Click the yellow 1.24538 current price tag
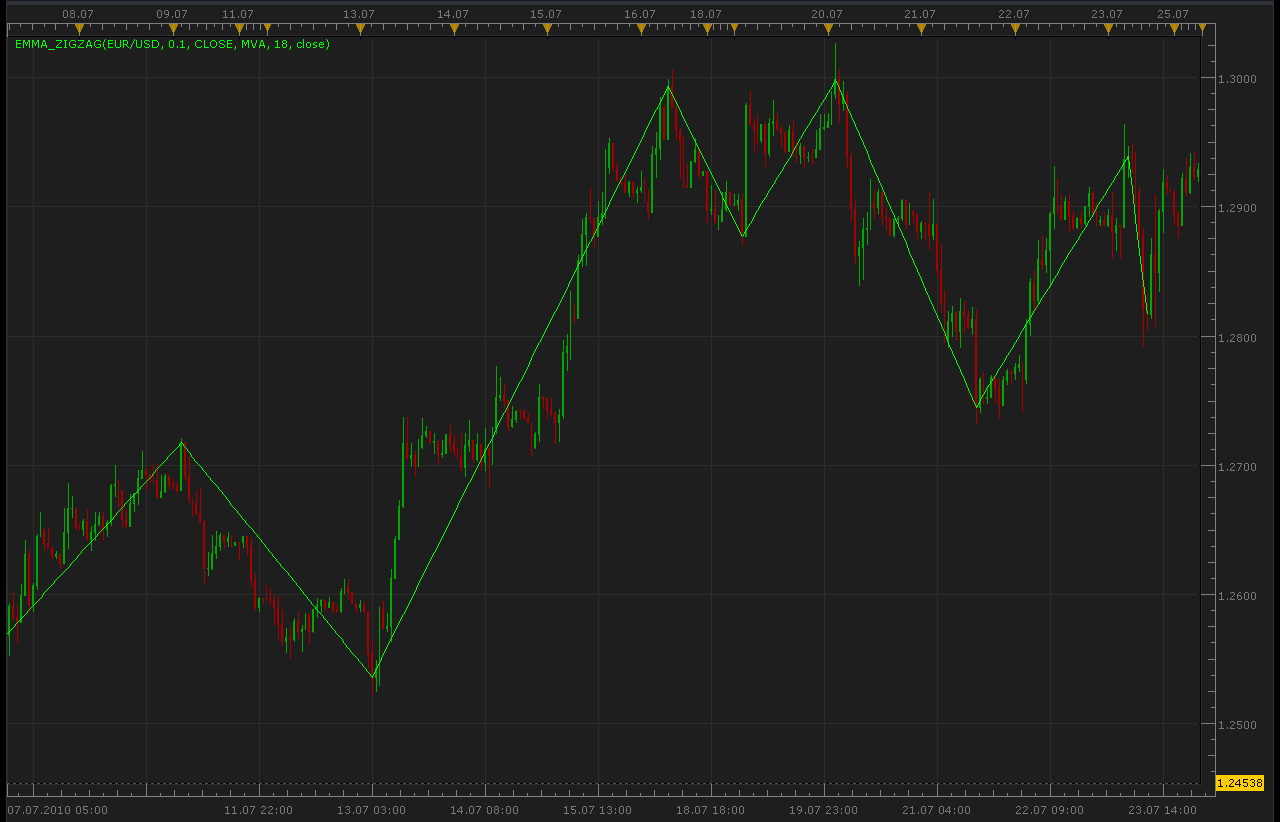 (1240, 783)
